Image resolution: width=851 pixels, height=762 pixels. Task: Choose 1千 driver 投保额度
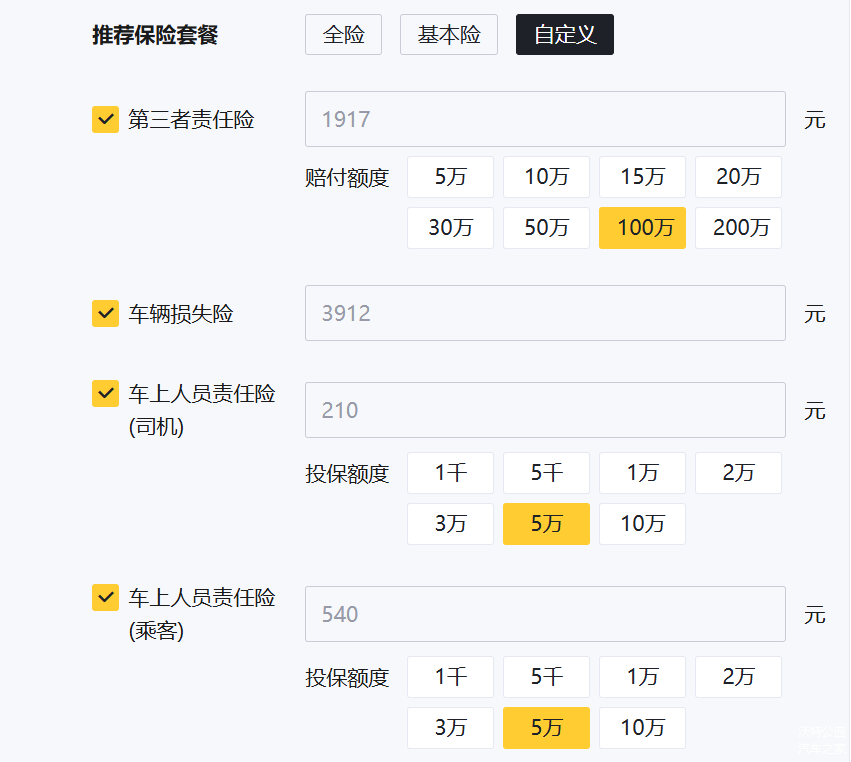click(x=450, y=473)
